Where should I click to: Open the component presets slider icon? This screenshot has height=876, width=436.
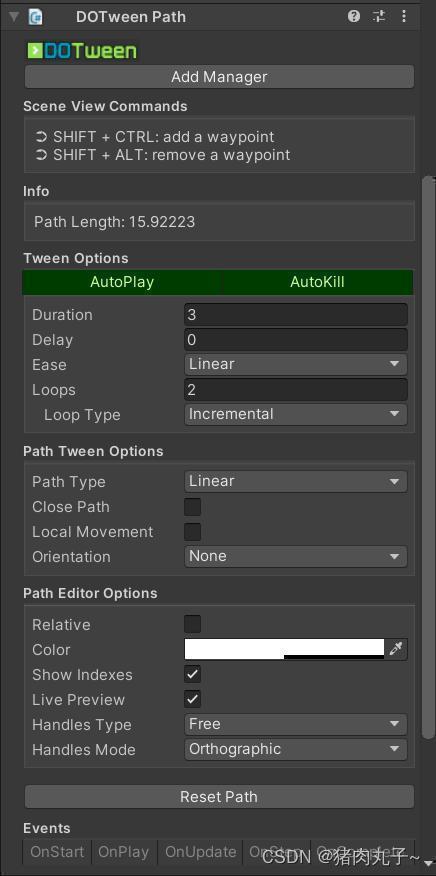379,16
